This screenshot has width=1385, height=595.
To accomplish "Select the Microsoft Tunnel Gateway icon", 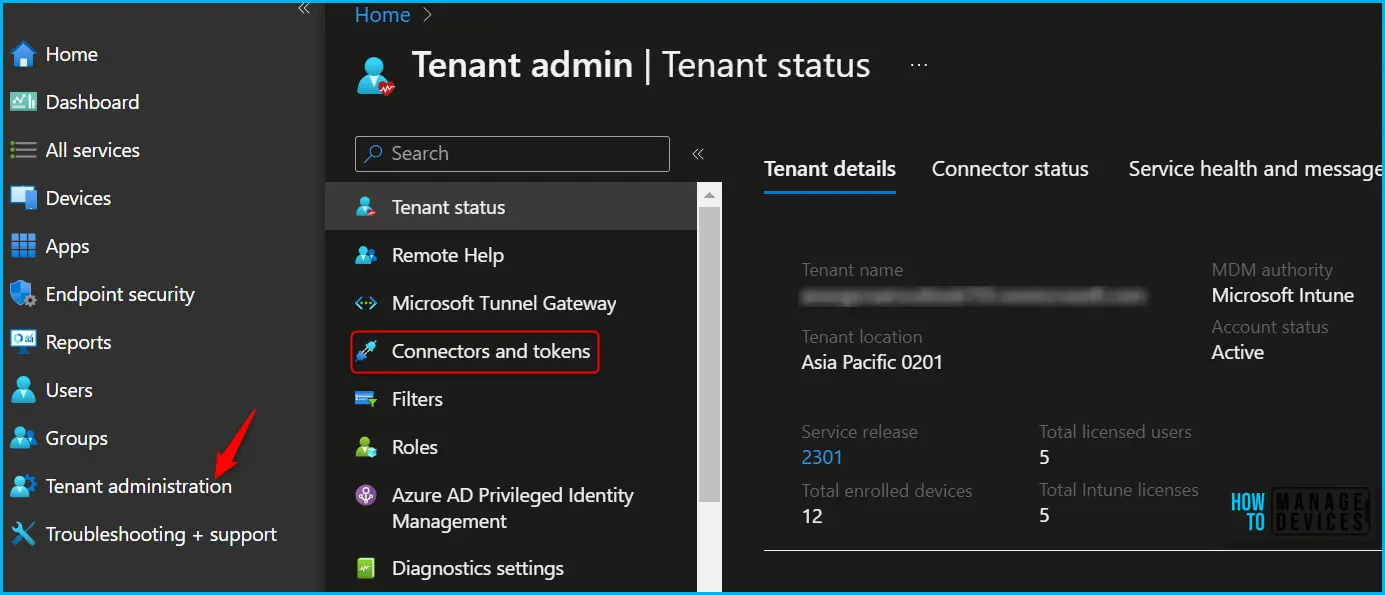I will point(366,303).
